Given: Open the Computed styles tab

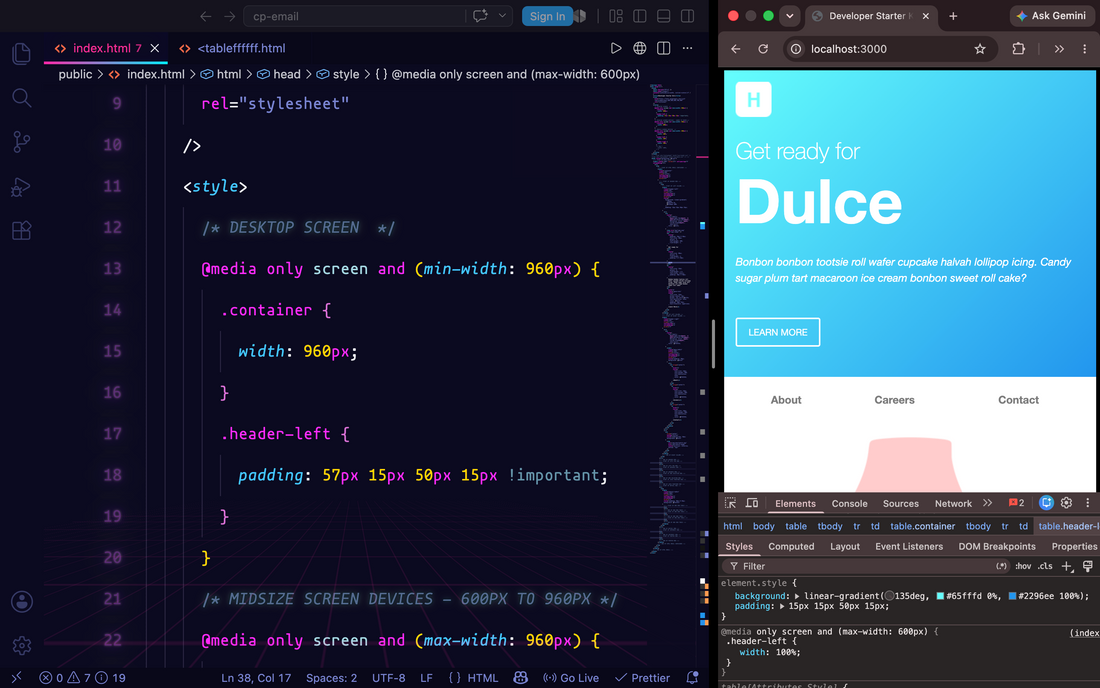Looking at the screenshot, I should (x=791, y=546).
